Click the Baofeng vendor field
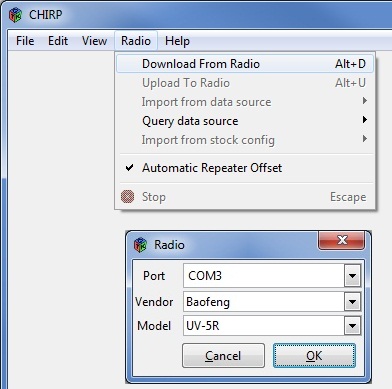392x389 pixels. pos(264,302)
